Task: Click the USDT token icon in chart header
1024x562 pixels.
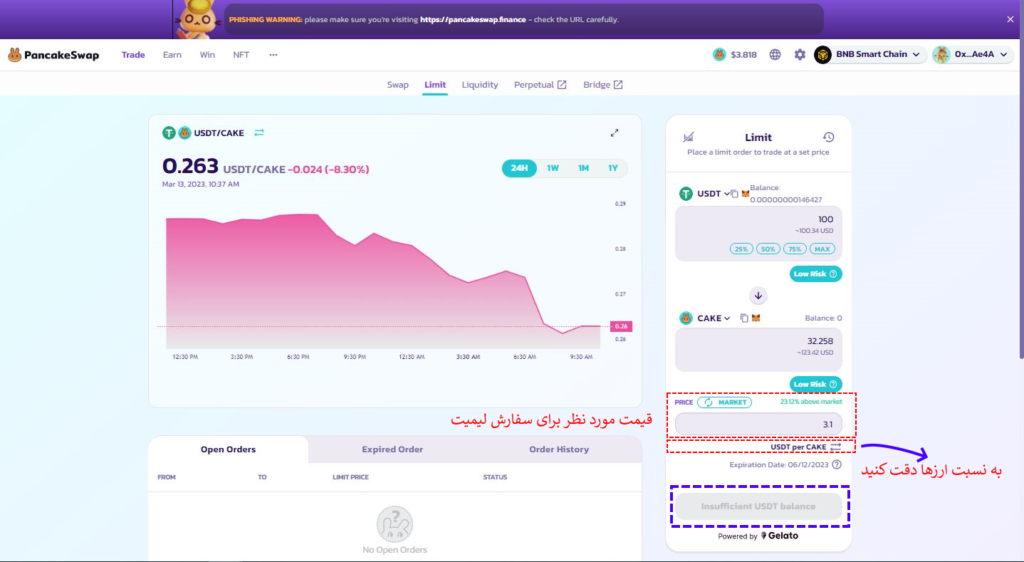Action: (169, 133)
